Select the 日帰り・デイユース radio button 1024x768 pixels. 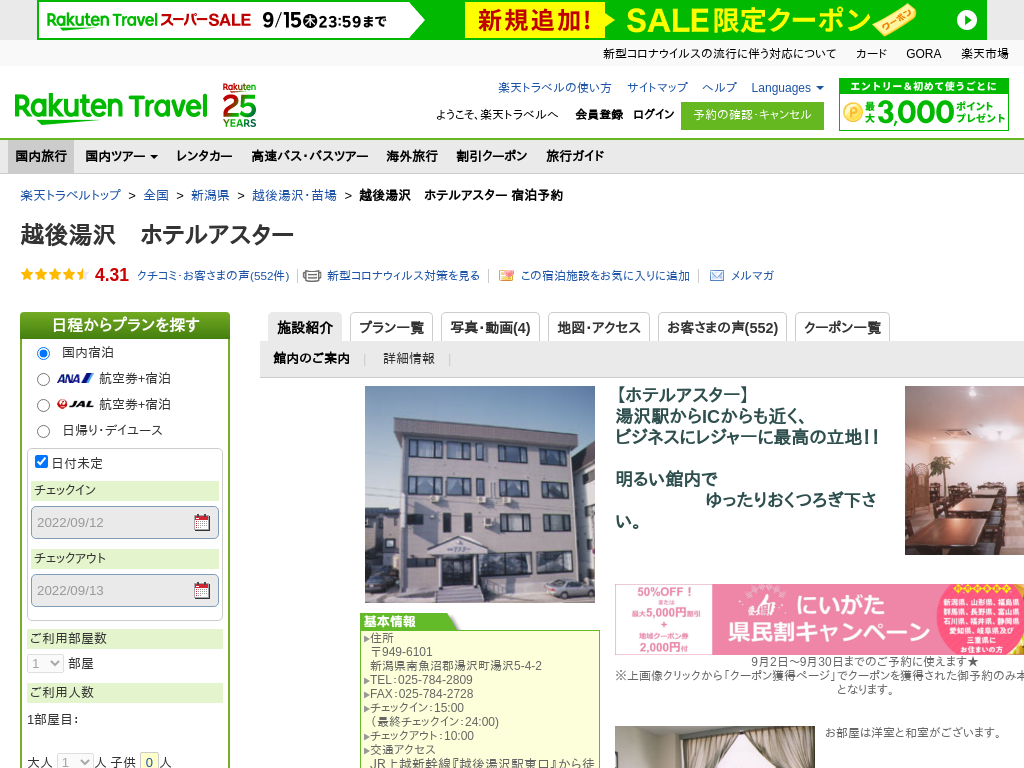pos(43,432)
